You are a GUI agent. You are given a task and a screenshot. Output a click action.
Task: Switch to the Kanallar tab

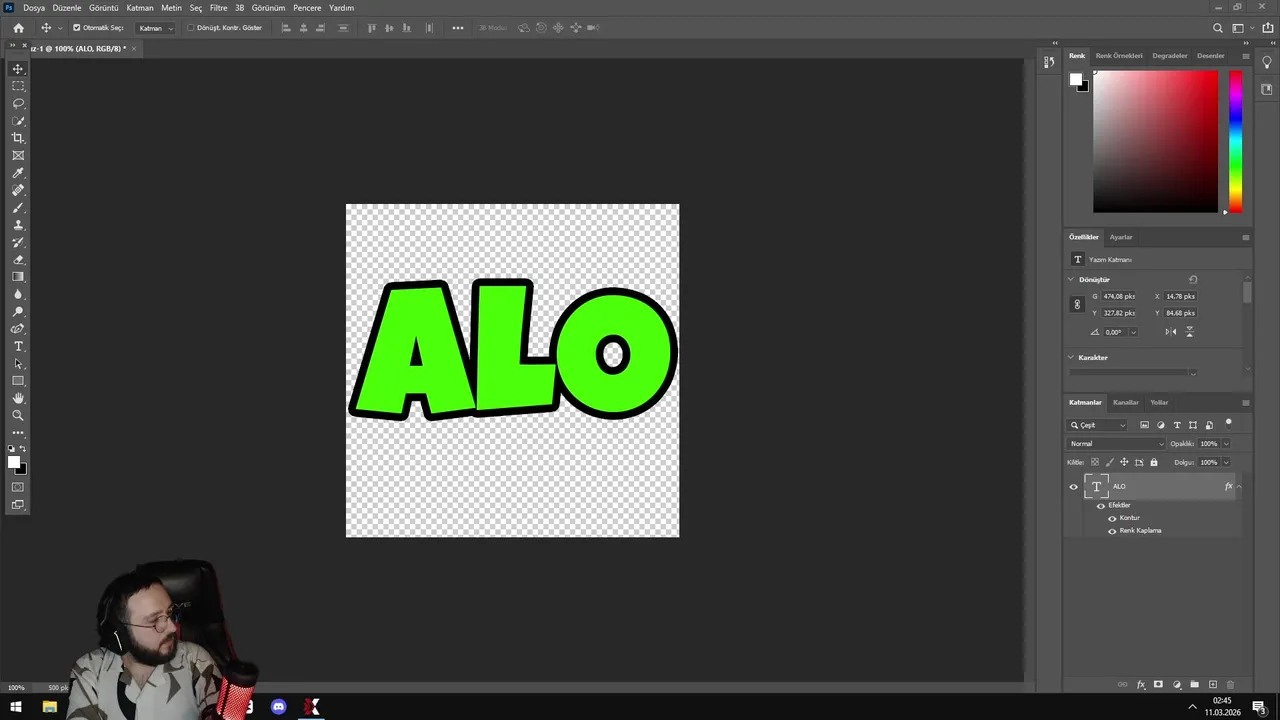[x=1126, y=402]
